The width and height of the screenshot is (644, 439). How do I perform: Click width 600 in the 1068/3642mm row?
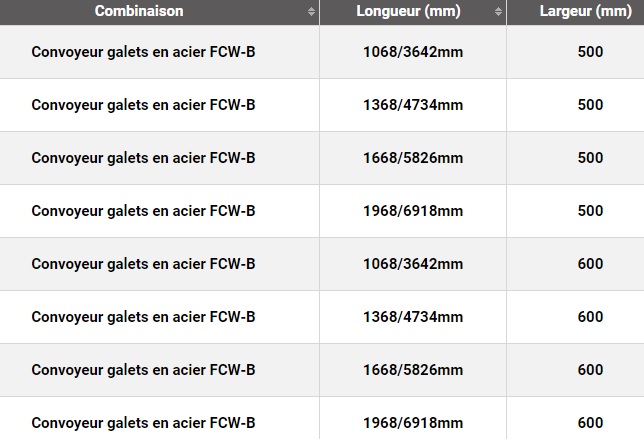pyautogui.click(x=590, y=263)
